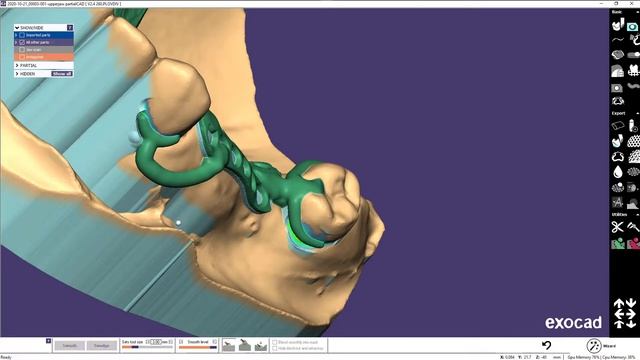Select the clasp hook tool icon
This screenshot has width=640, height=360.
634,40
